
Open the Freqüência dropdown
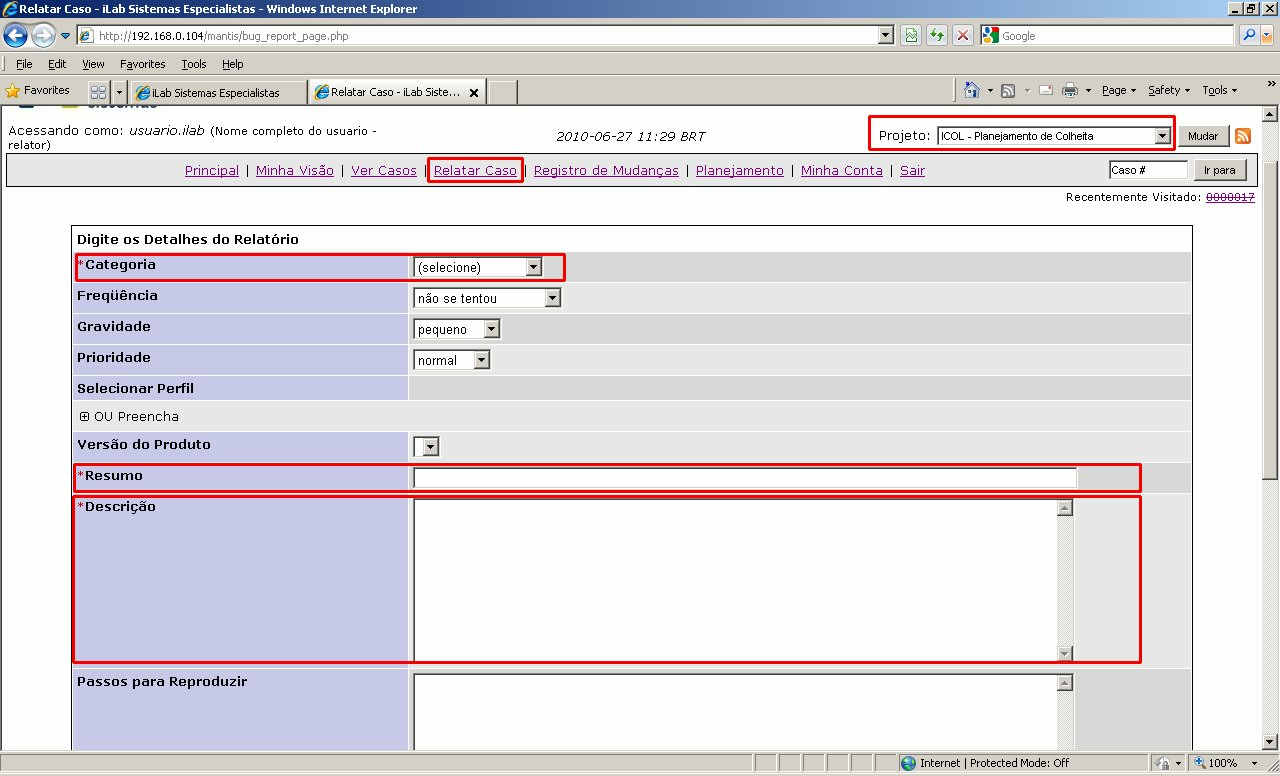pyautogui.click(x=487, y=298)
